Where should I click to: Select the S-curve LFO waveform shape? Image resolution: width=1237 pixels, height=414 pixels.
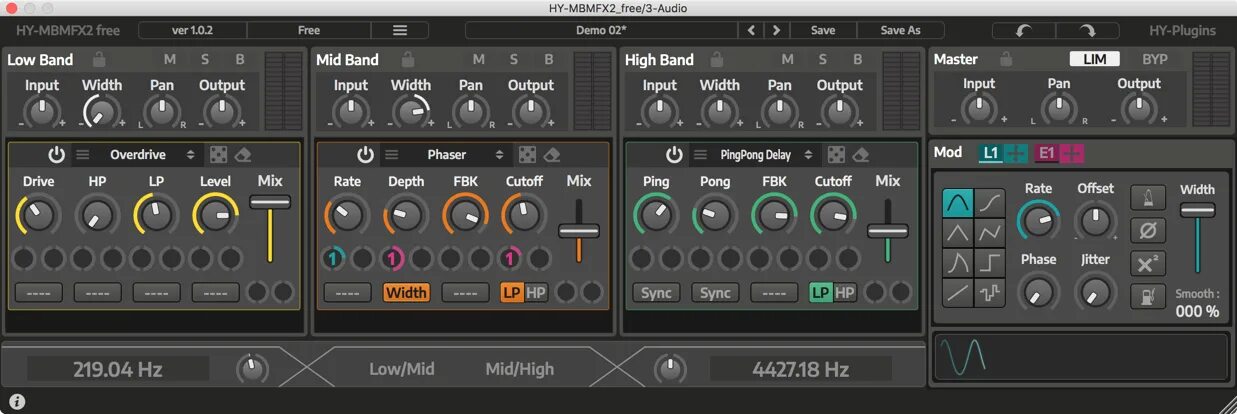click(990, 203)
